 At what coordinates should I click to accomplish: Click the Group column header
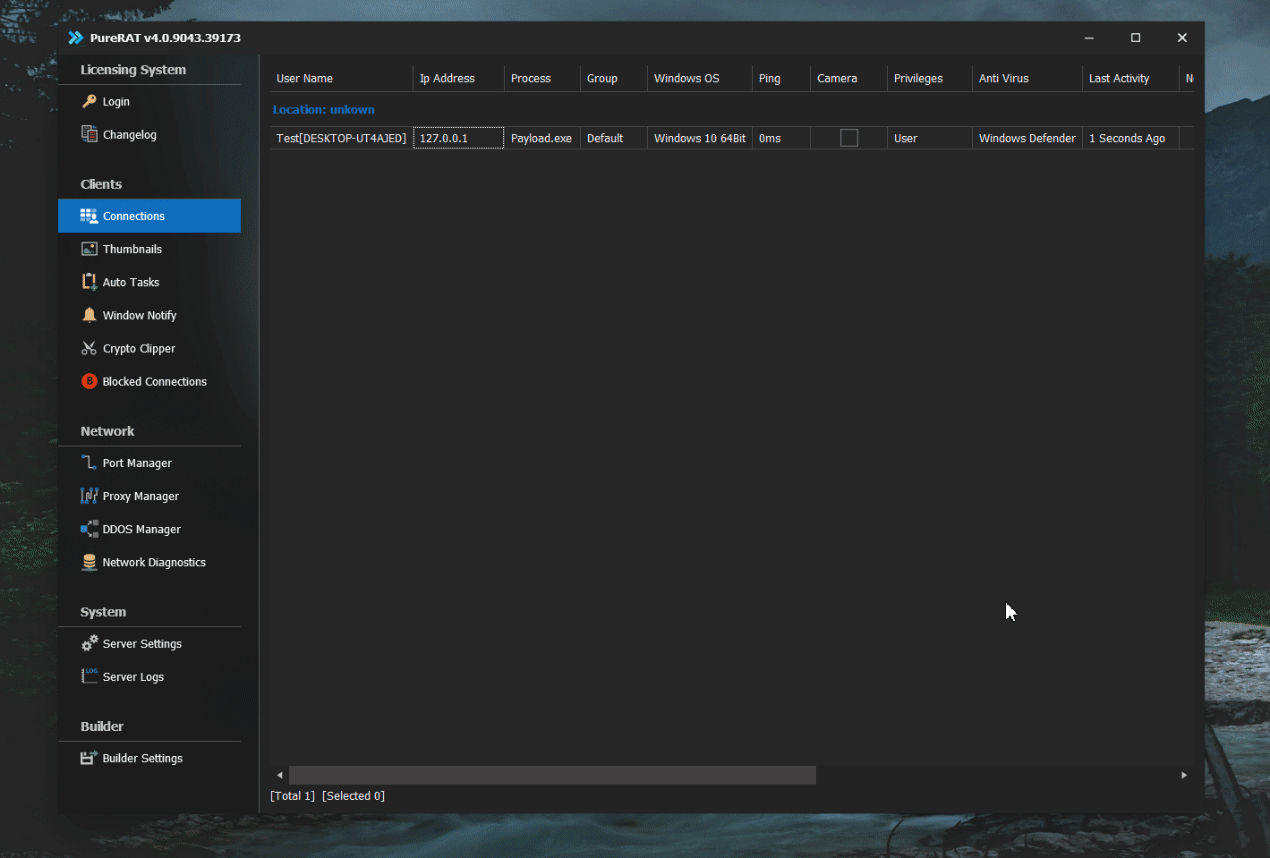click(x=613, y=78)
